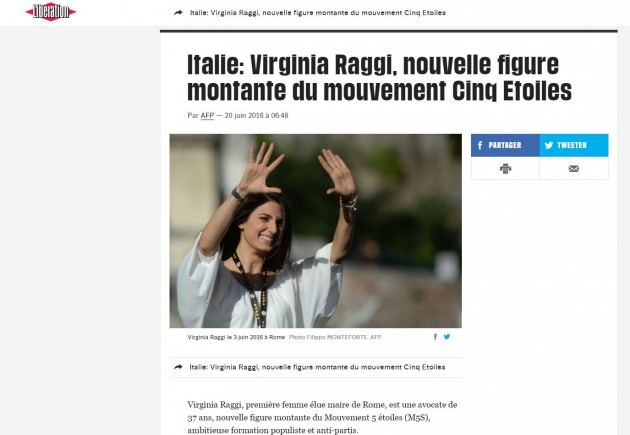630x435 pixels.
Task: Click the Virginia Raggi article photo
Action: click(x=315, y=231)
